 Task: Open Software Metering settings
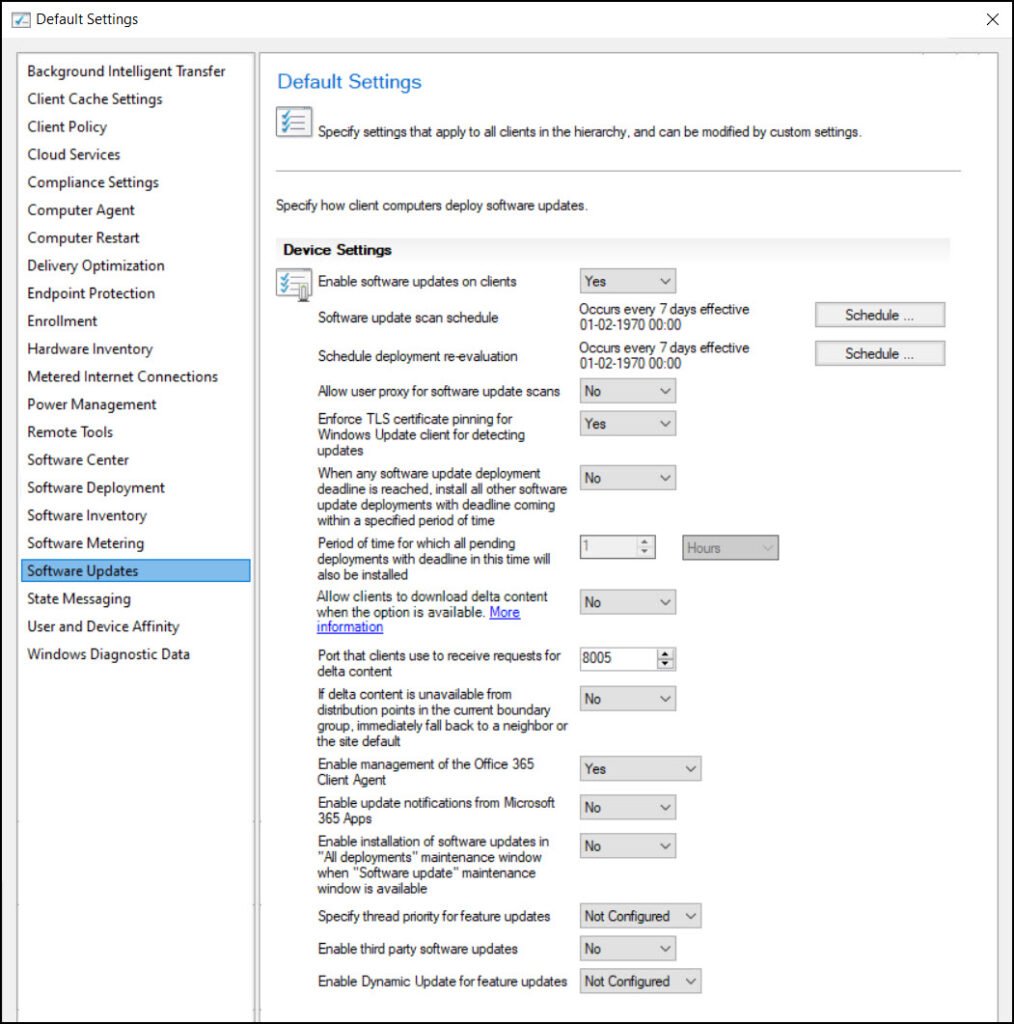tap(86, 543)
